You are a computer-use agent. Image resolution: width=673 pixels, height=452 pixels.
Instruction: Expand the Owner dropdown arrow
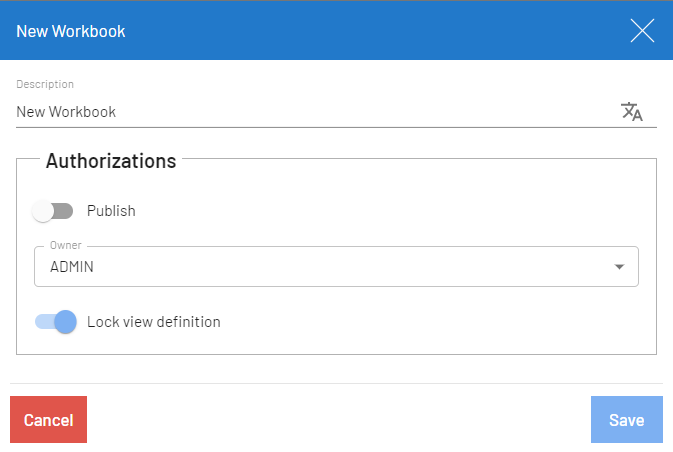point(619,267)
